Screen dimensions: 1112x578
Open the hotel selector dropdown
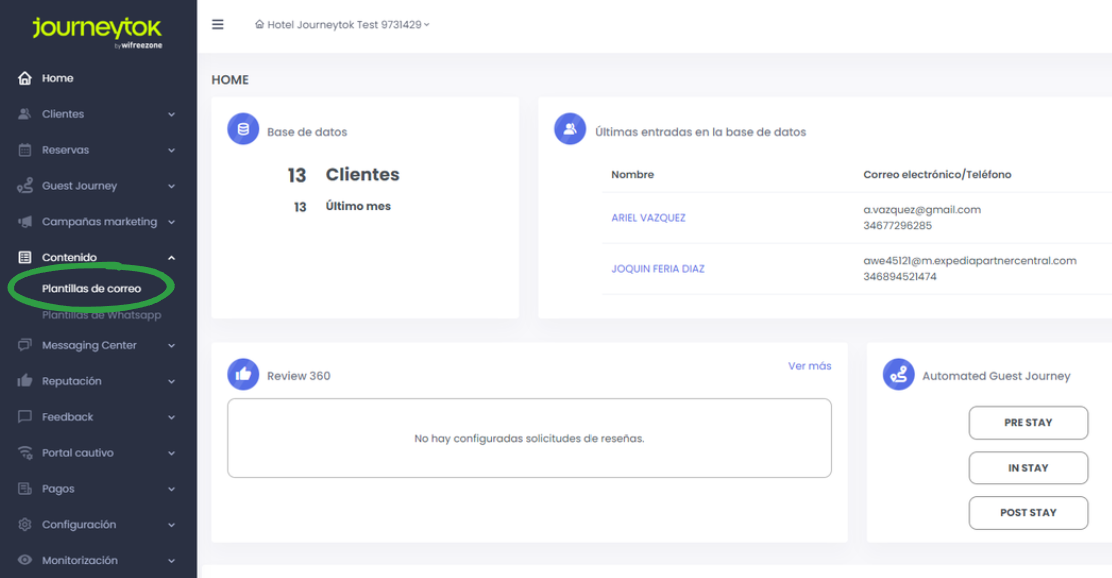343,25
